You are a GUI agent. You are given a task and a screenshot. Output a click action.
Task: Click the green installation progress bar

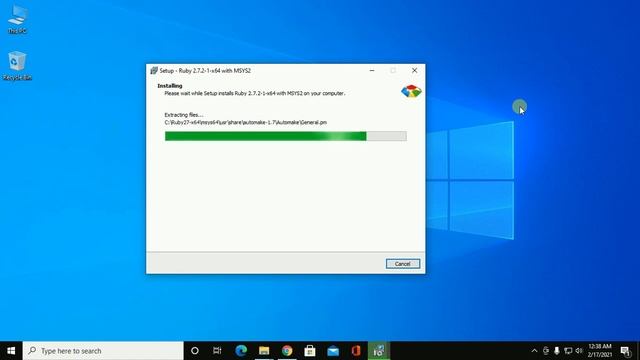pyautogui.click(x=285, y=136)
